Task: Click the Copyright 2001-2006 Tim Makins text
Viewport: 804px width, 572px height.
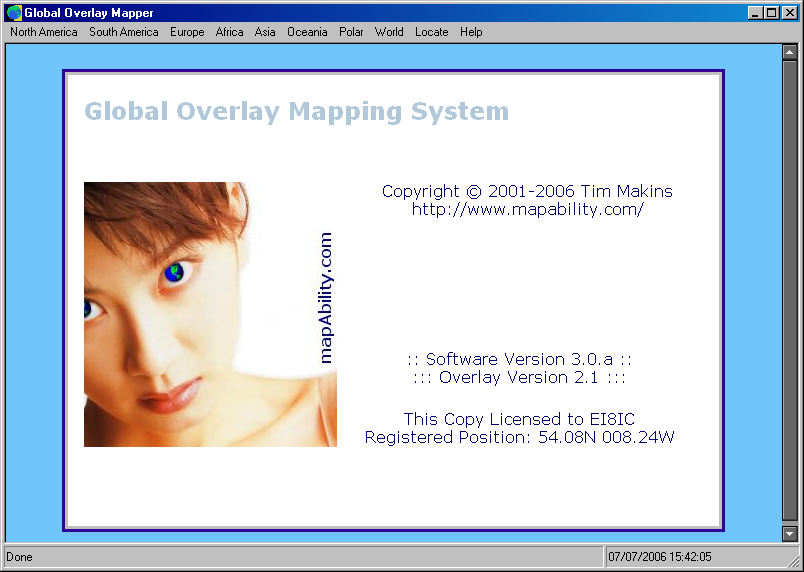Action: (527, 191)
